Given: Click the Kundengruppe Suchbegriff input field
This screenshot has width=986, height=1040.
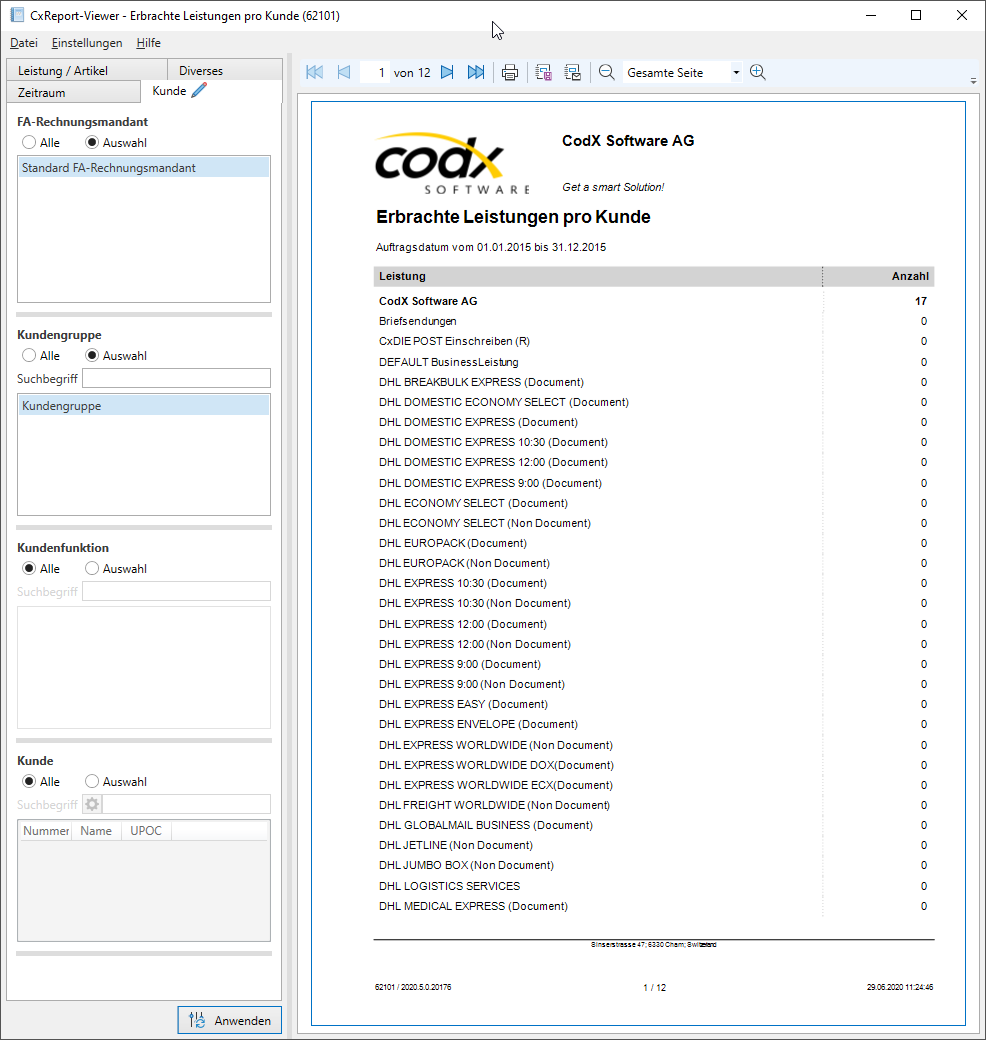Looking at the screenshot, I should coord(176,378).
